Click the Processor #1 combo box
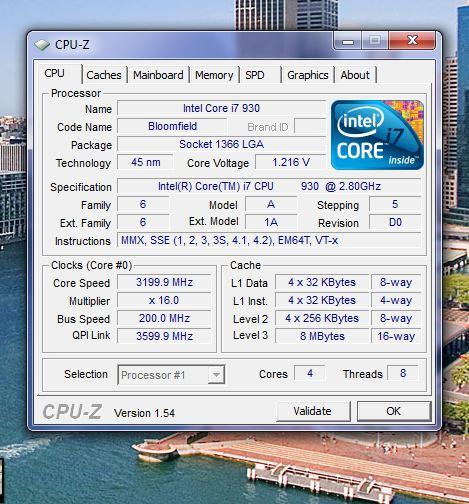This screenshot has width=469, height=504. (x=171, y=375)
